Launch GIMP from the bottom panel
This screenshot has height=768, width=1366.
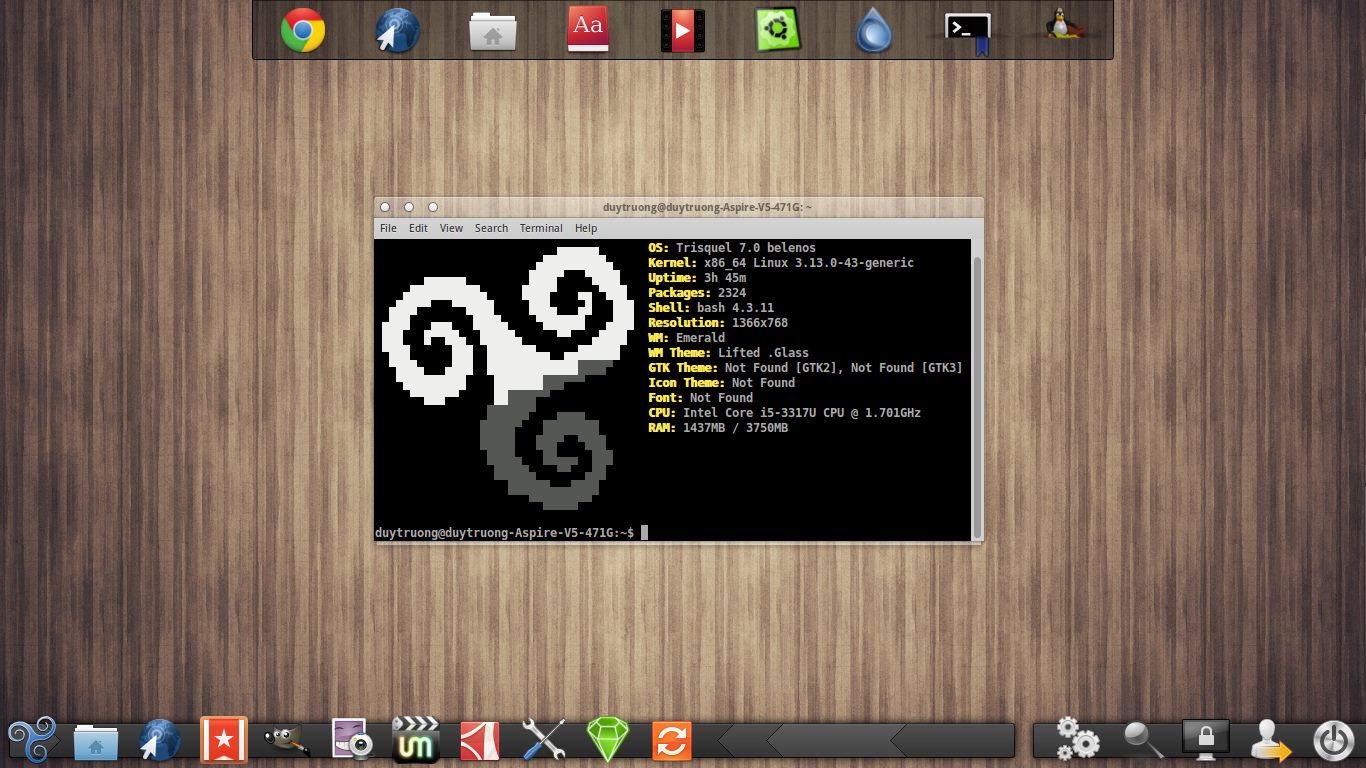coord(286,742)
